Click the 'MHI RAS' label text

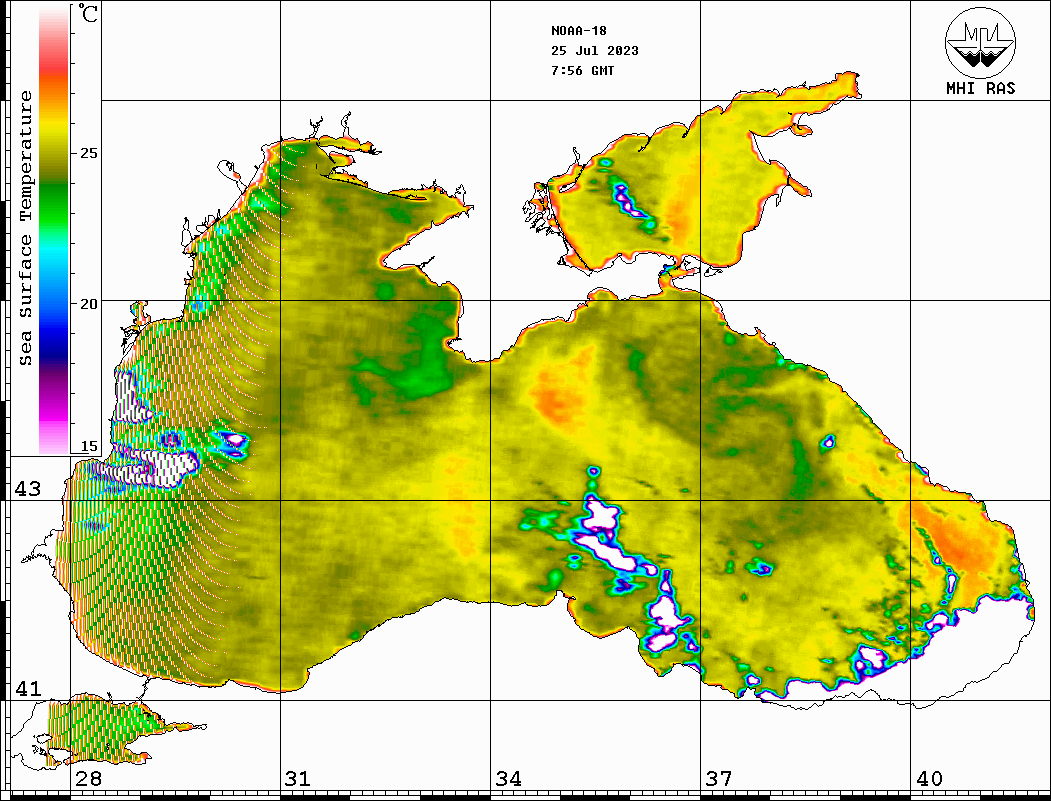coord(981,88)
